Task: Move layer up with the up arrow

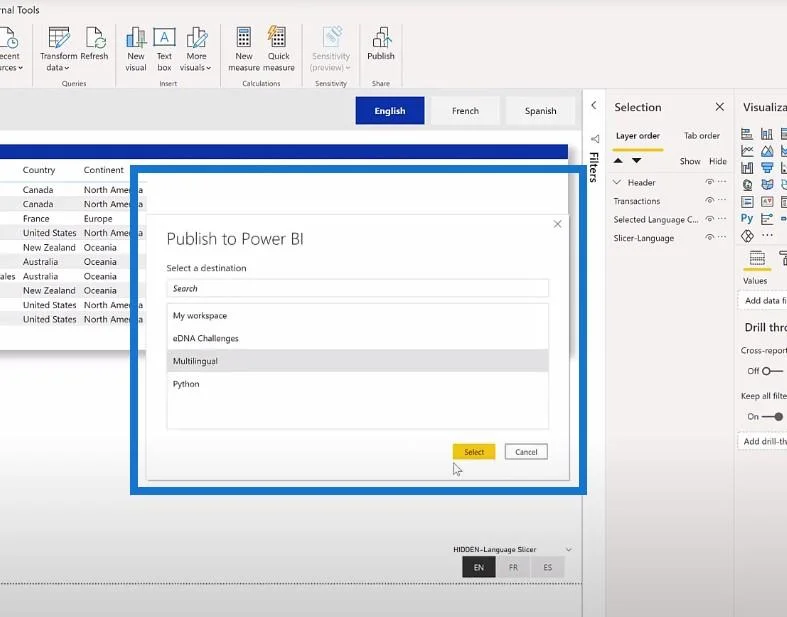Action: tap(618, 161)
